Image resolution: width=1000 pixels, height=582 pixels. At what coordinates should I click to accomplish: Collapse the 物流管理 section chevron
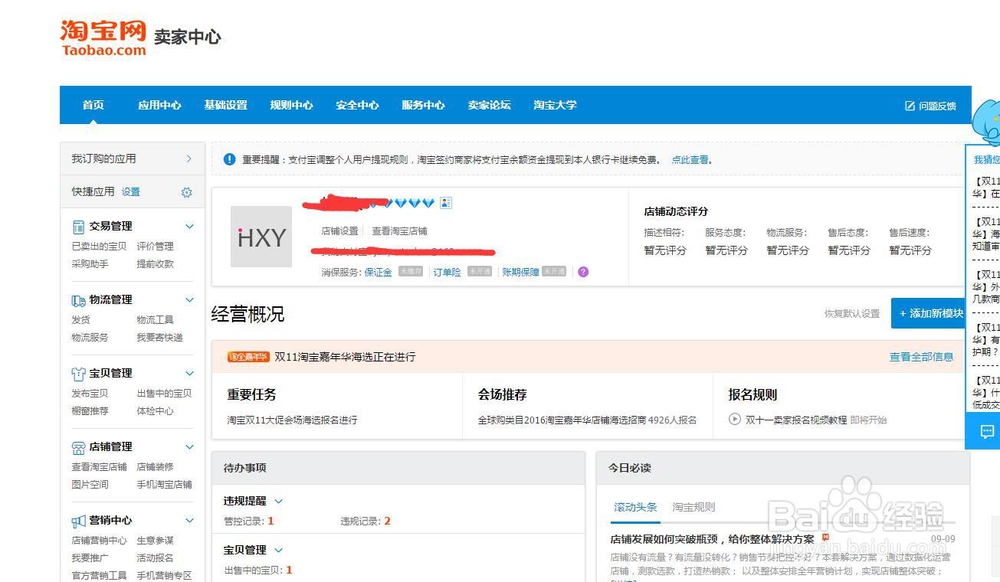click(x=189, y=300)
